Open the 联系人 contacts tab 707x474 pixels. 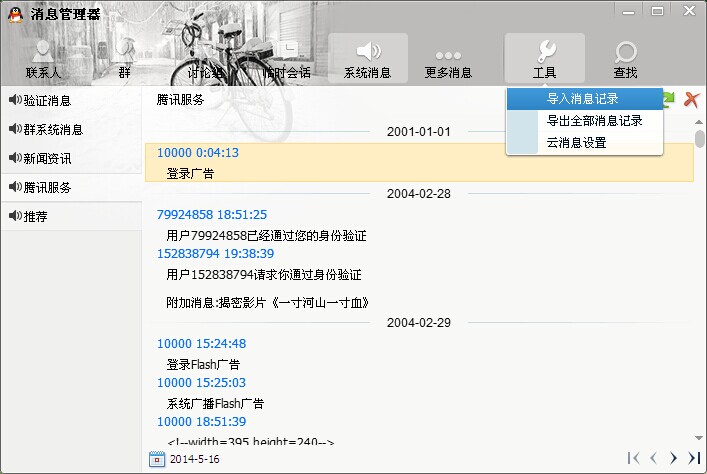(x=43, y=59)
